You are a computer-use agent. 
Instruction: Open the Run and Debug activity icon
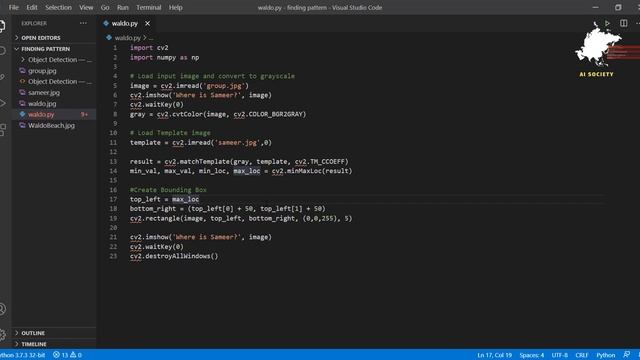(2, 103)
